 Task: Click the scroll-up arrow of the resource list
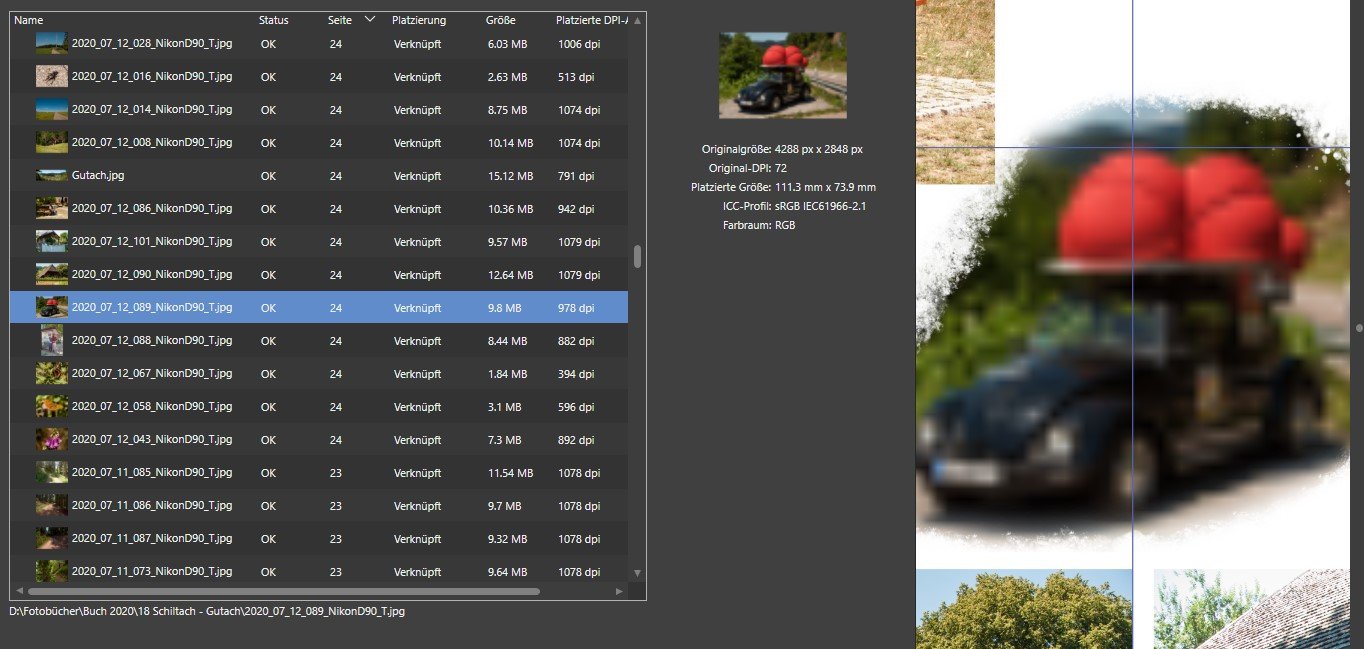click(x=638, y=20)
